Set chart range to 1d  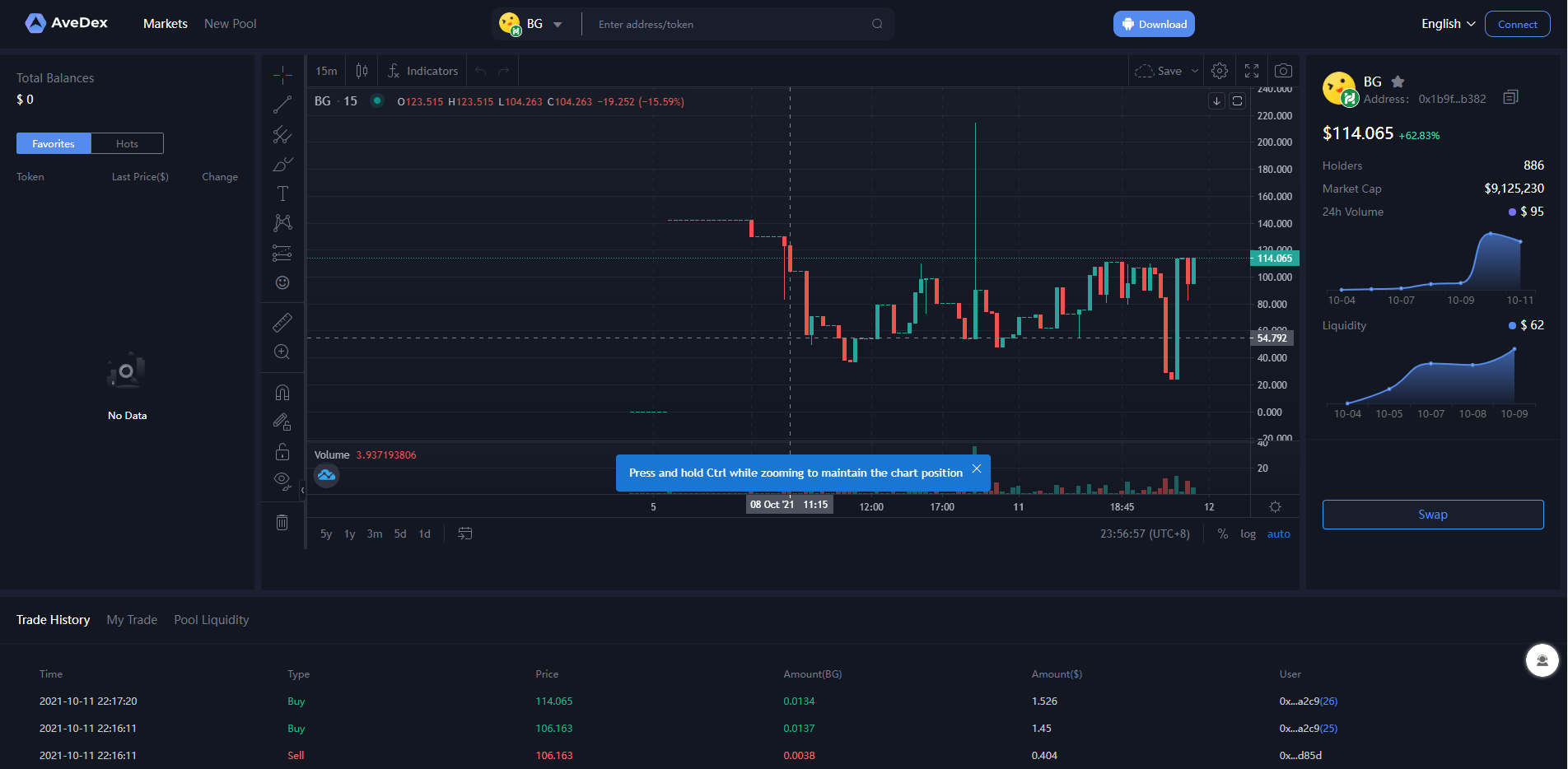tap(425, 534)
